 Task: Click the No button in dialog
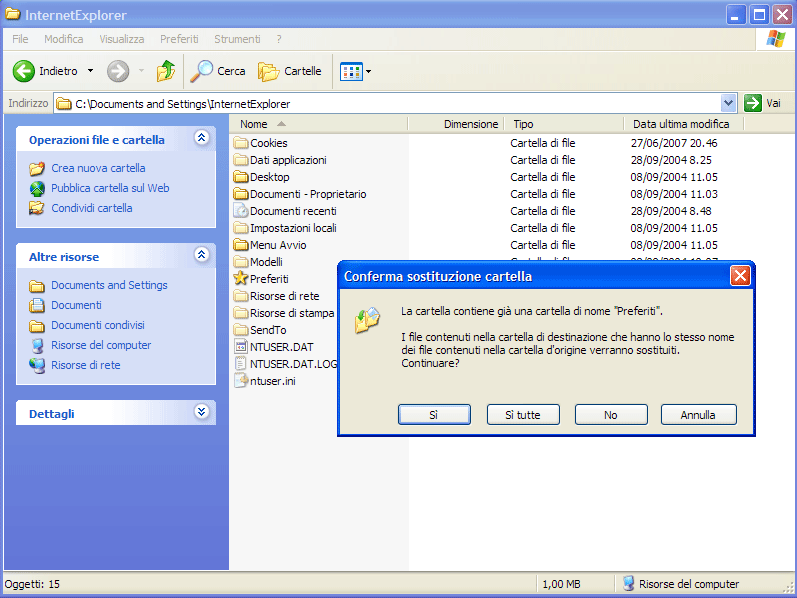click(x=611, y=414)
